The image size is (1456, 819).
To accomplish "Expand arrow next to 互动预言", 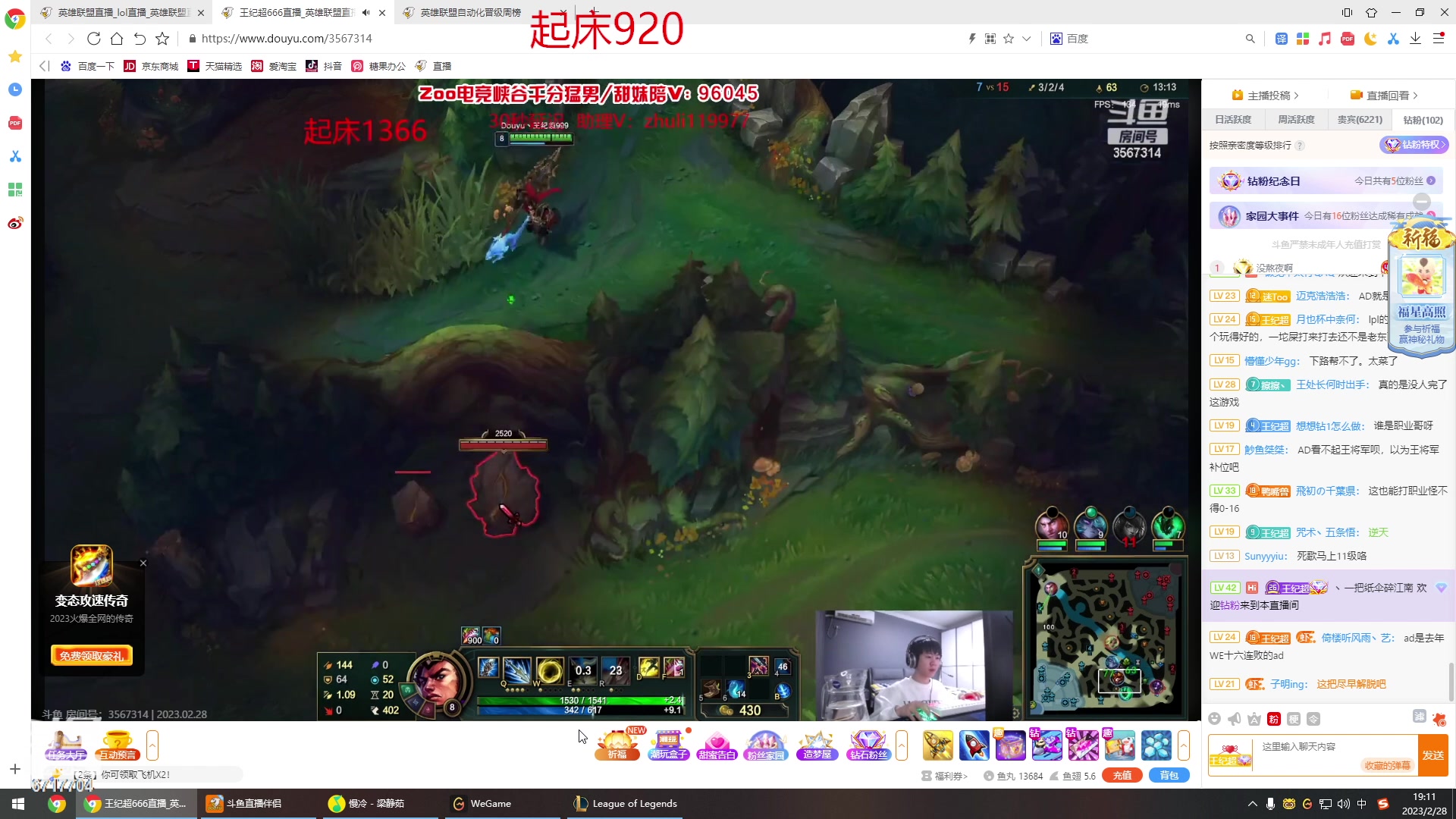I will pyautogui.click(x=152, y=745).
